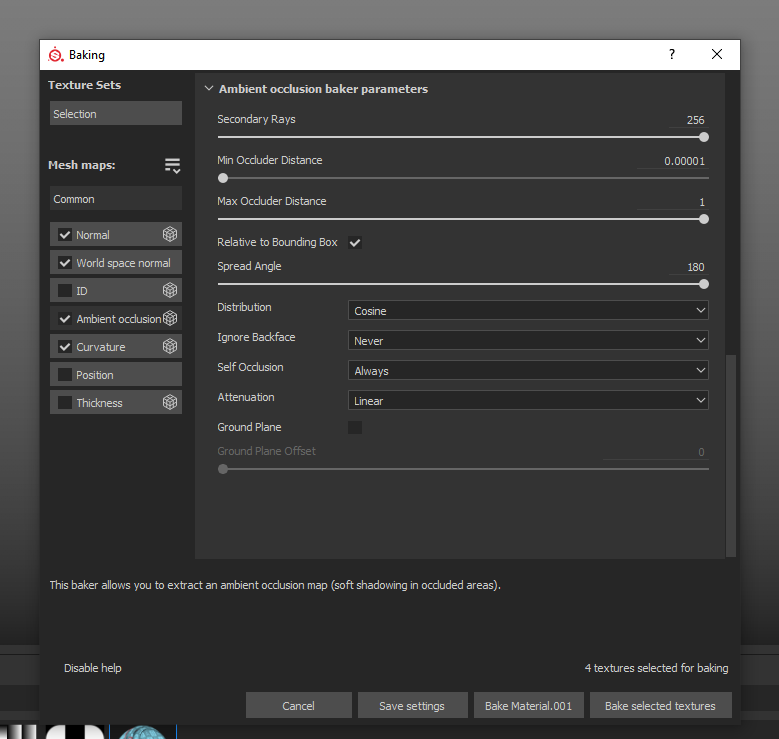
Task: Collapse the Ambient occlusion baker parameters section
Action: pos(209,89)
